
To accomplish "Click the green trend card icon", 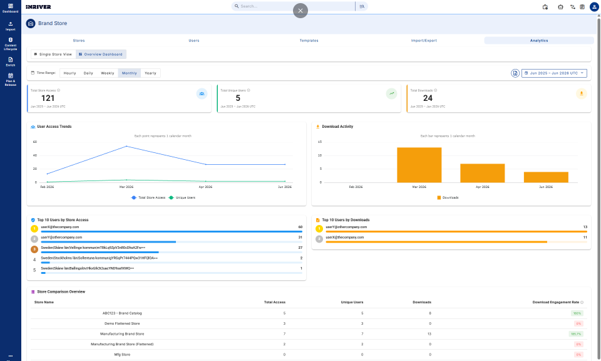I will click(x=391, y=94).
